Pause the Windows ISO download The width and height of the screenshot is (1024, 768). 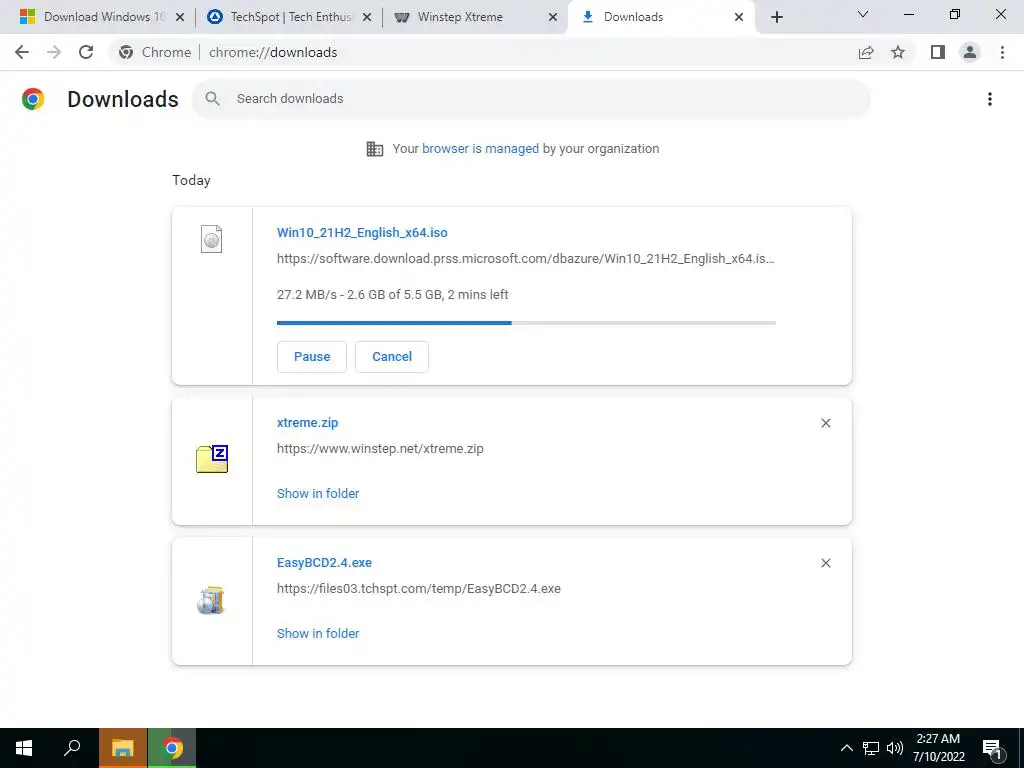[312, 357]
